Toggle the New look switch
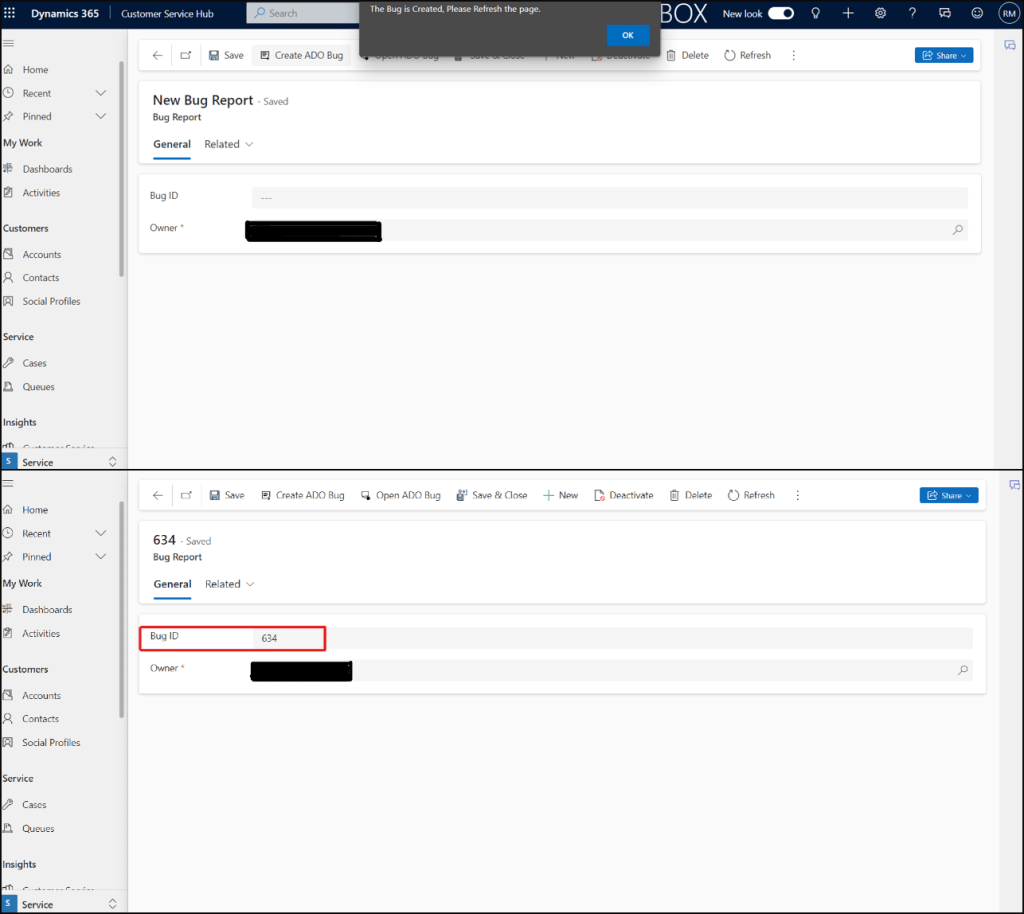Image resolution: width=1024 pixels, height=914 pixels. click(781, 14)
